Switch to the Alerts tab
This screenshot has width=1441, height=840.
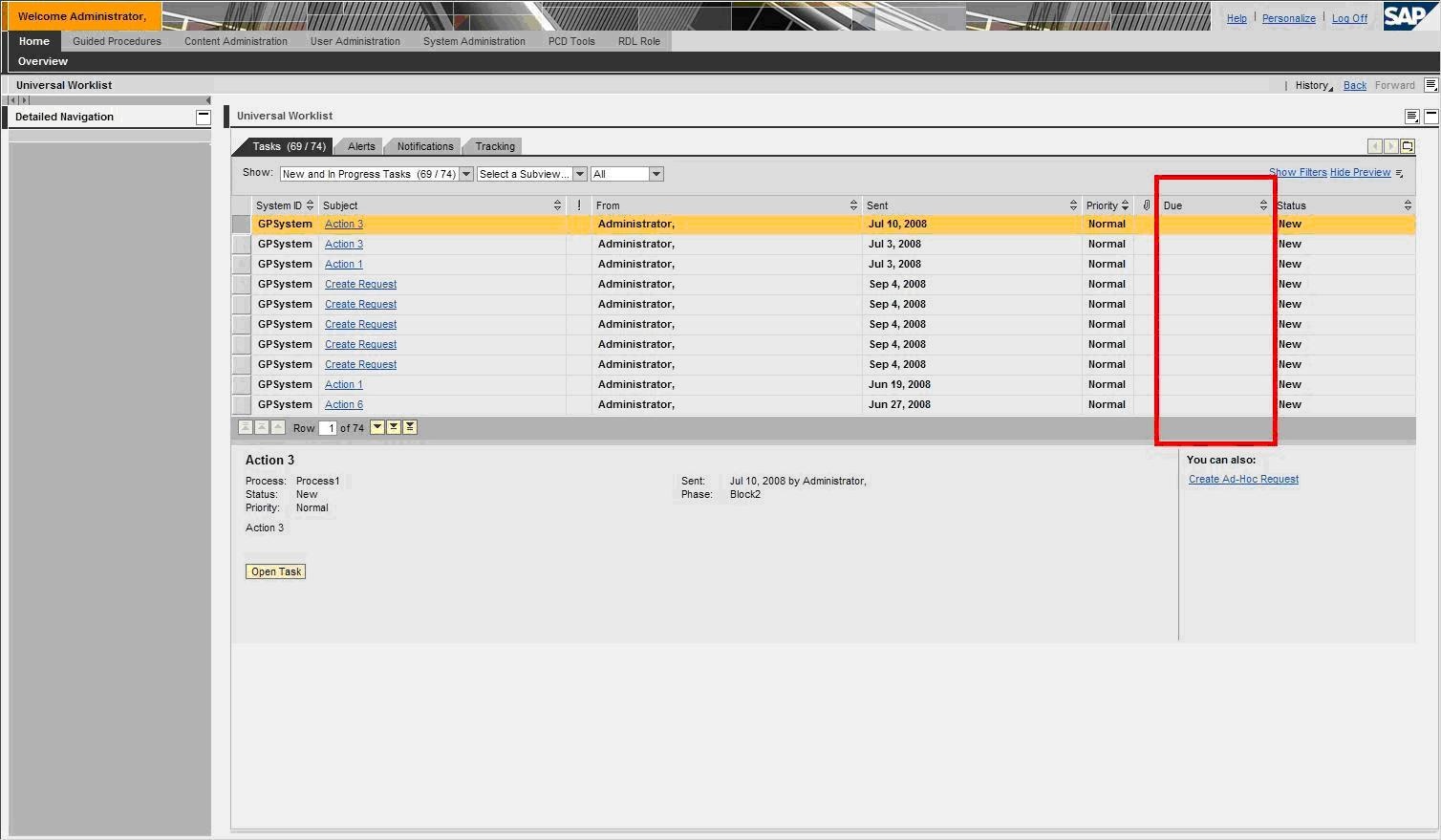pos(361,146)
